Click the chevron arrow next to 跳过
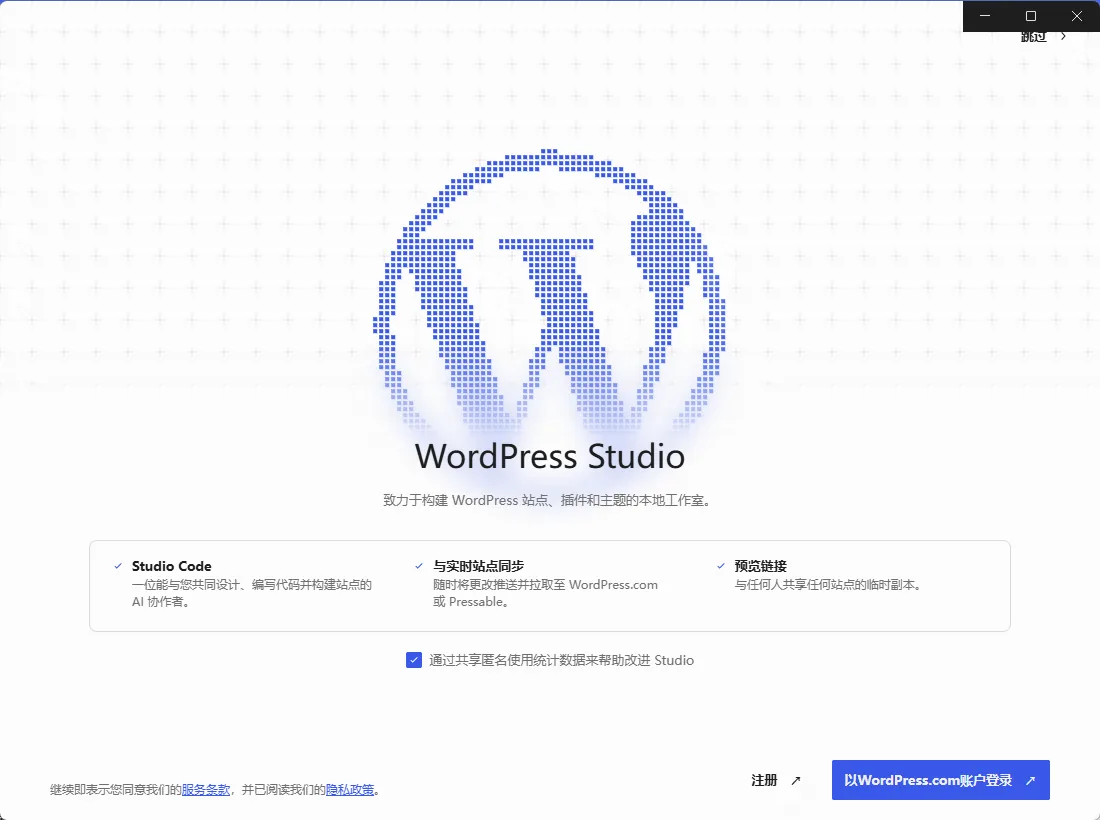Image resolution: width=1100 pixels, height=820 pixels. [1064, 36]
